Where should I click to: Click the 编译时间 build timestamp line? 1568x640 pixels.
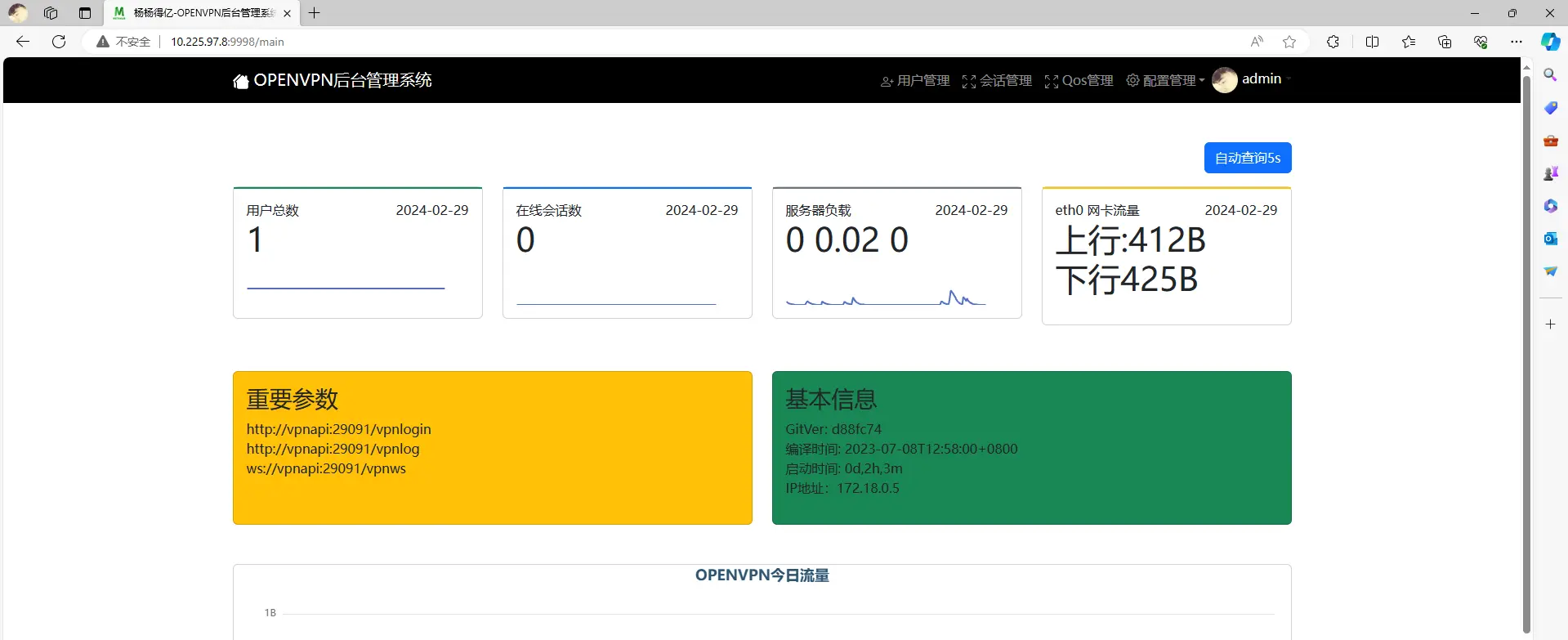point(901,449)
